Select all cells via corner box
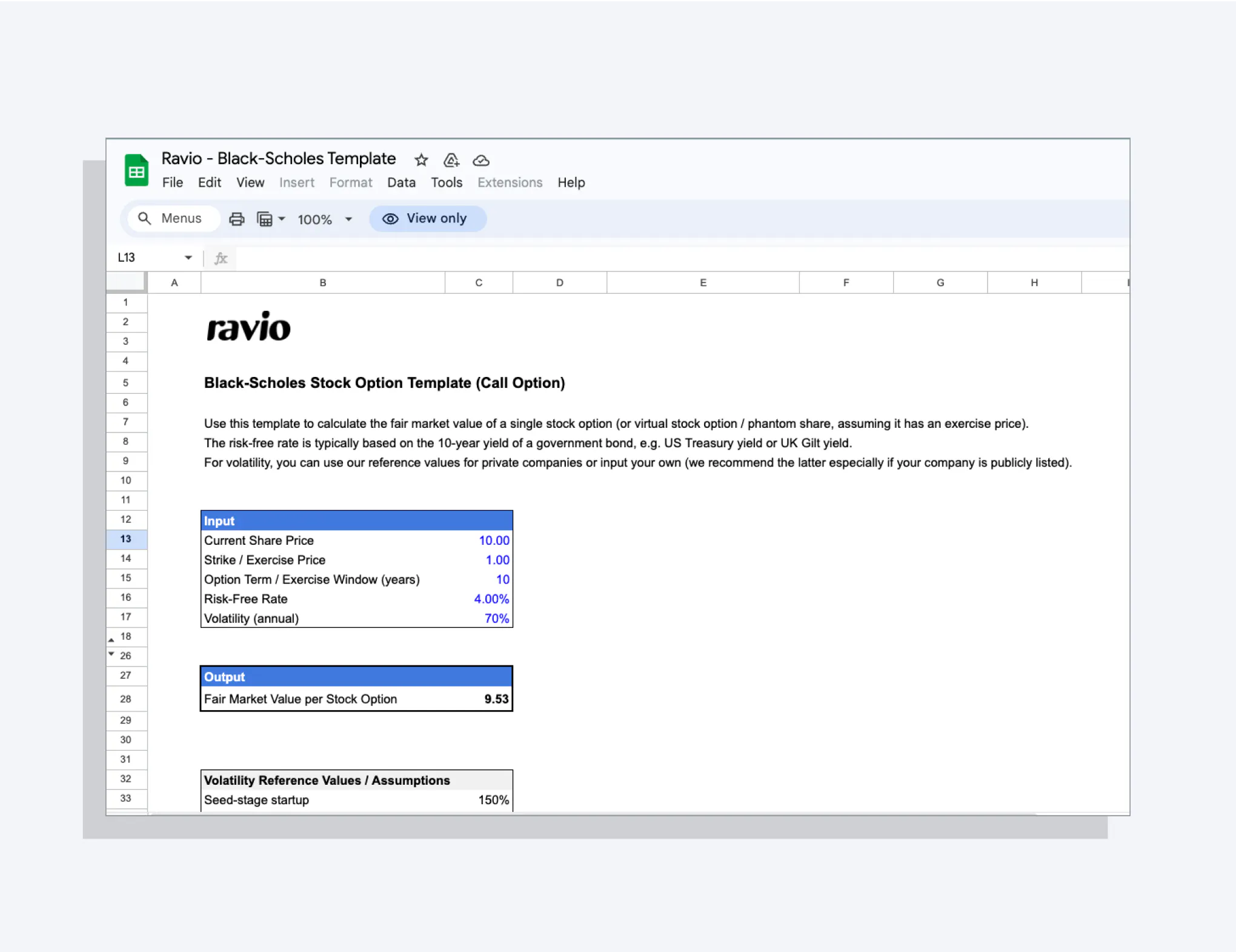Screen dimensions: 1236x952 pyautogui.click(x=126, y=282)
